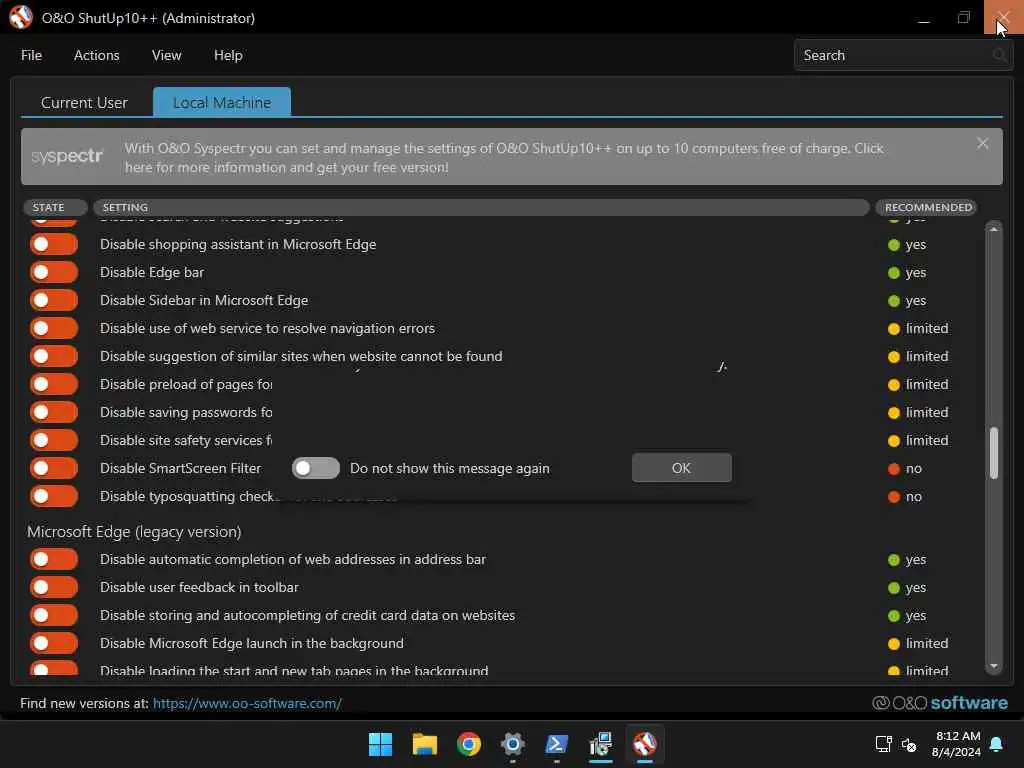The height and width of the screenshot is (768, 1024).
Task: Toggle Disable preload of pages switch
Action: coord(54,385)
